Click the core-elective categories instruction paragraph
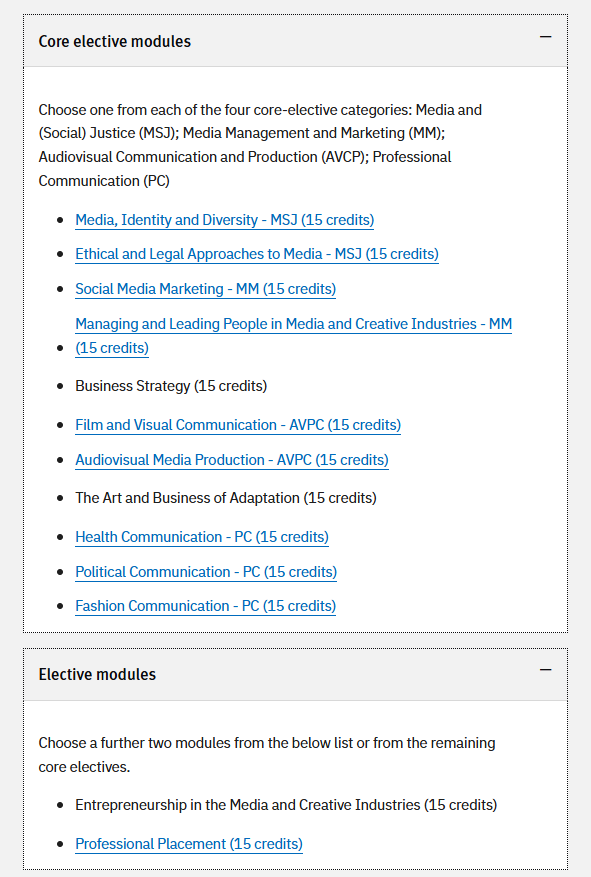 (260, 145)
